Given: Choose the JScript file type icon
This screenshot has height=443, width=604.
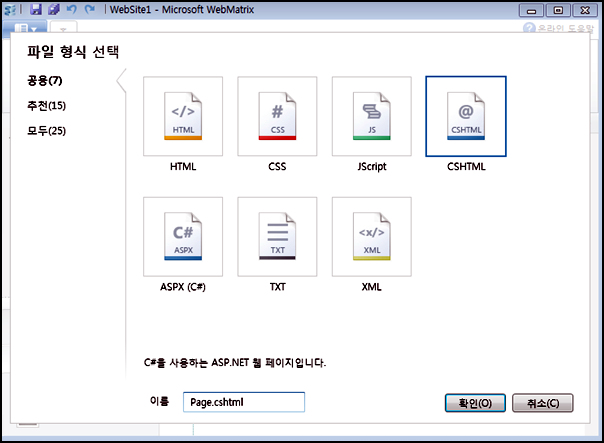Looking at the screenshot, I should pos(372,116).
